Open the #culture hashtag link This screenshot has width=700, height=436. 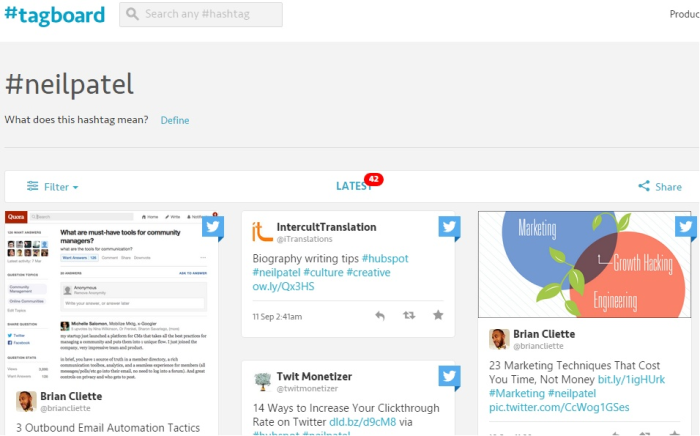tap(323, 272)
